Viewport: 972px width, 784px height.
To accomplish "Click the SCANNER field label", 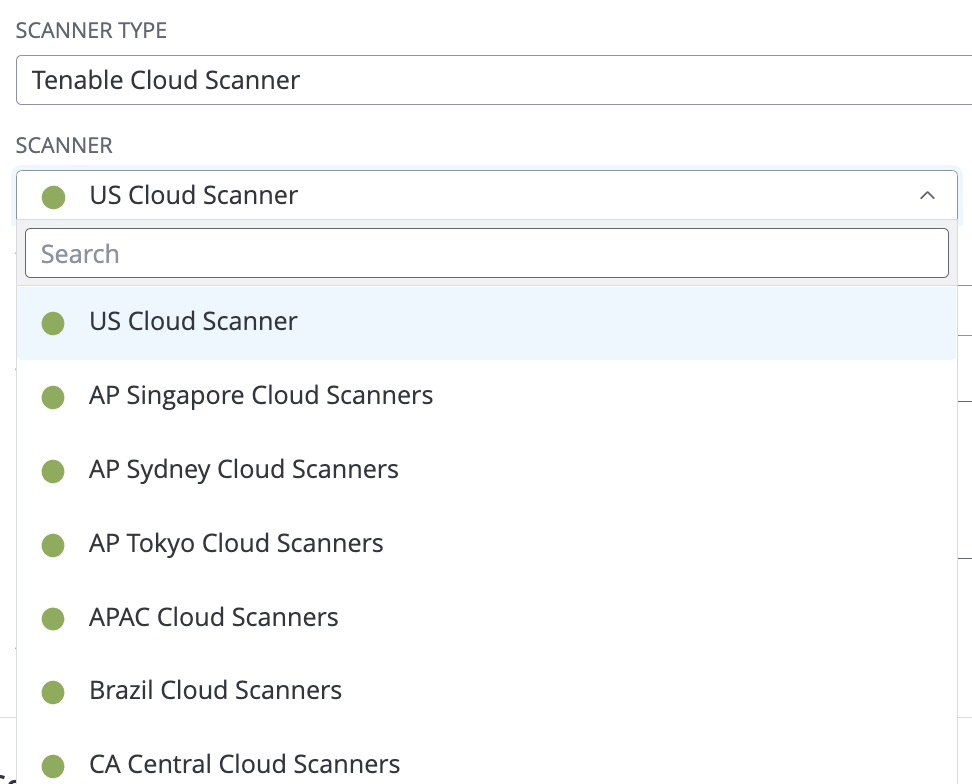I will pyautogui.click(x=64, y=146).
